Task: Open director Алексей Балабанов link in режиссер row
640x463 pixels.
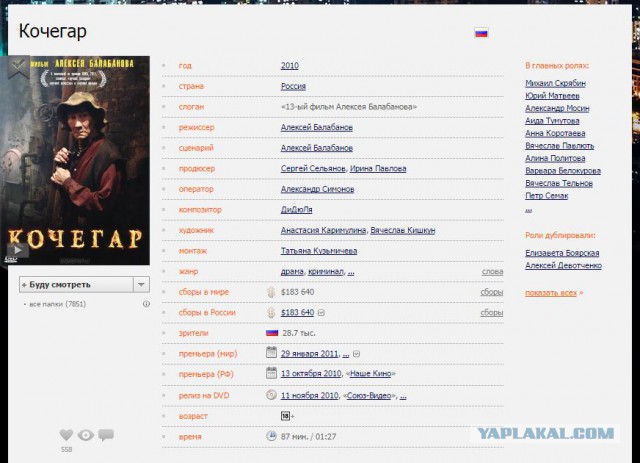Action: click(x=317, y=127)
